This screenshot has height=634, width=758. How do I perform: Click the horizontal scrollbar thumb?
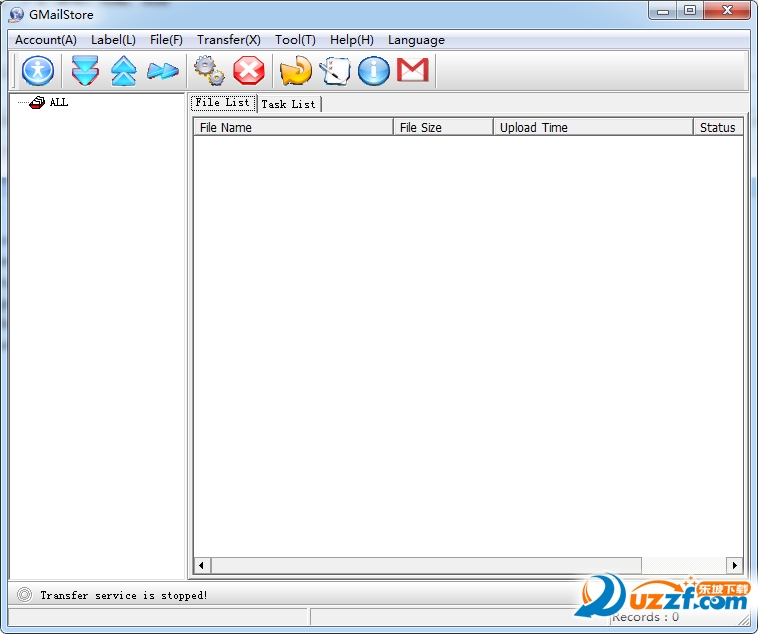pyautogui.click(x=426, y=565)
